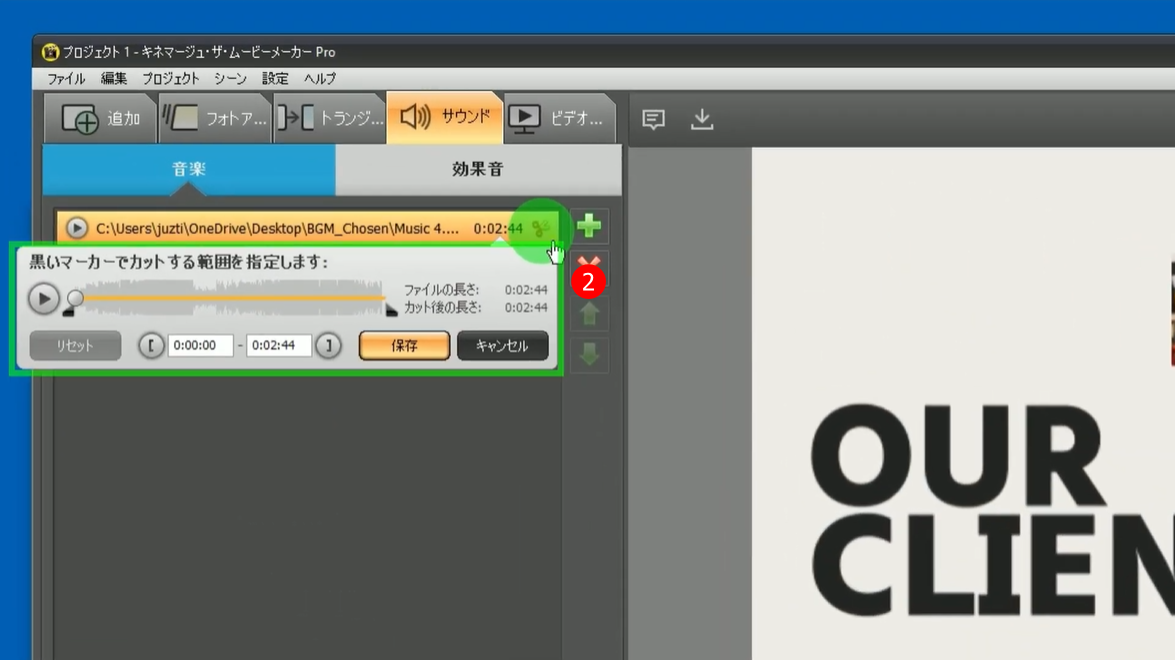The height and width of the screenshot is (660, 1175).
Task: Switch to the 効果音 tab
Action: point(477,170)
